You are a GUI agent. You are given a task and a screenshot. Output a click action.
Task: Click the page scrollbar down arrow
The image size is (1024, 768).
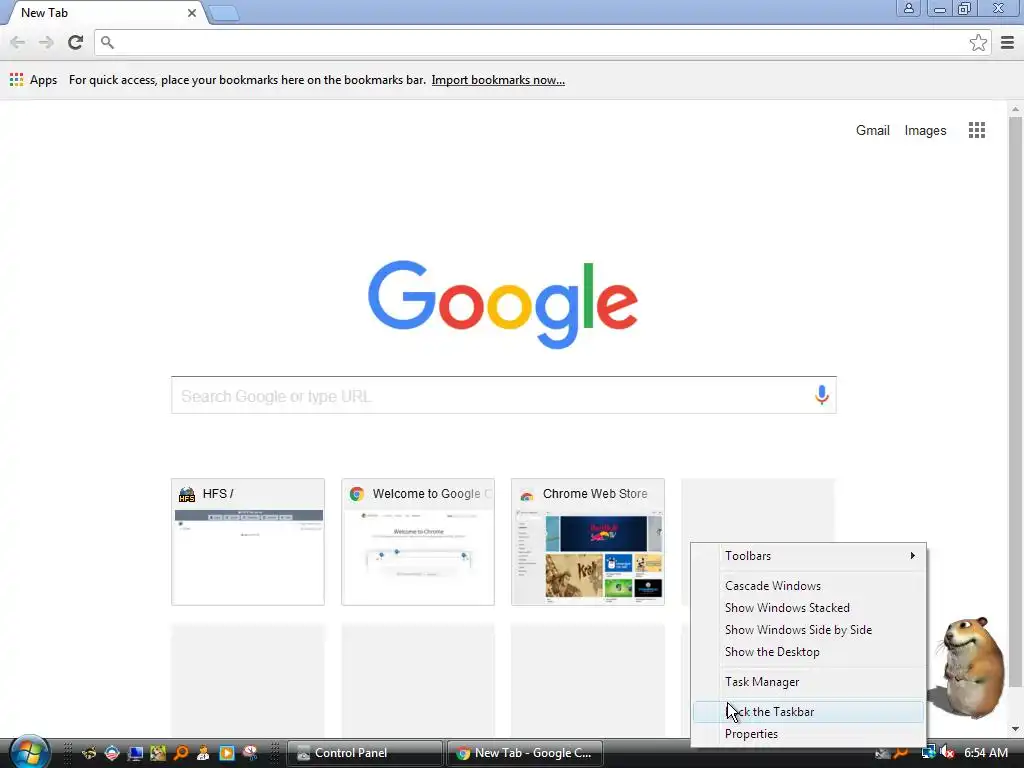[x=1015, y=729]
